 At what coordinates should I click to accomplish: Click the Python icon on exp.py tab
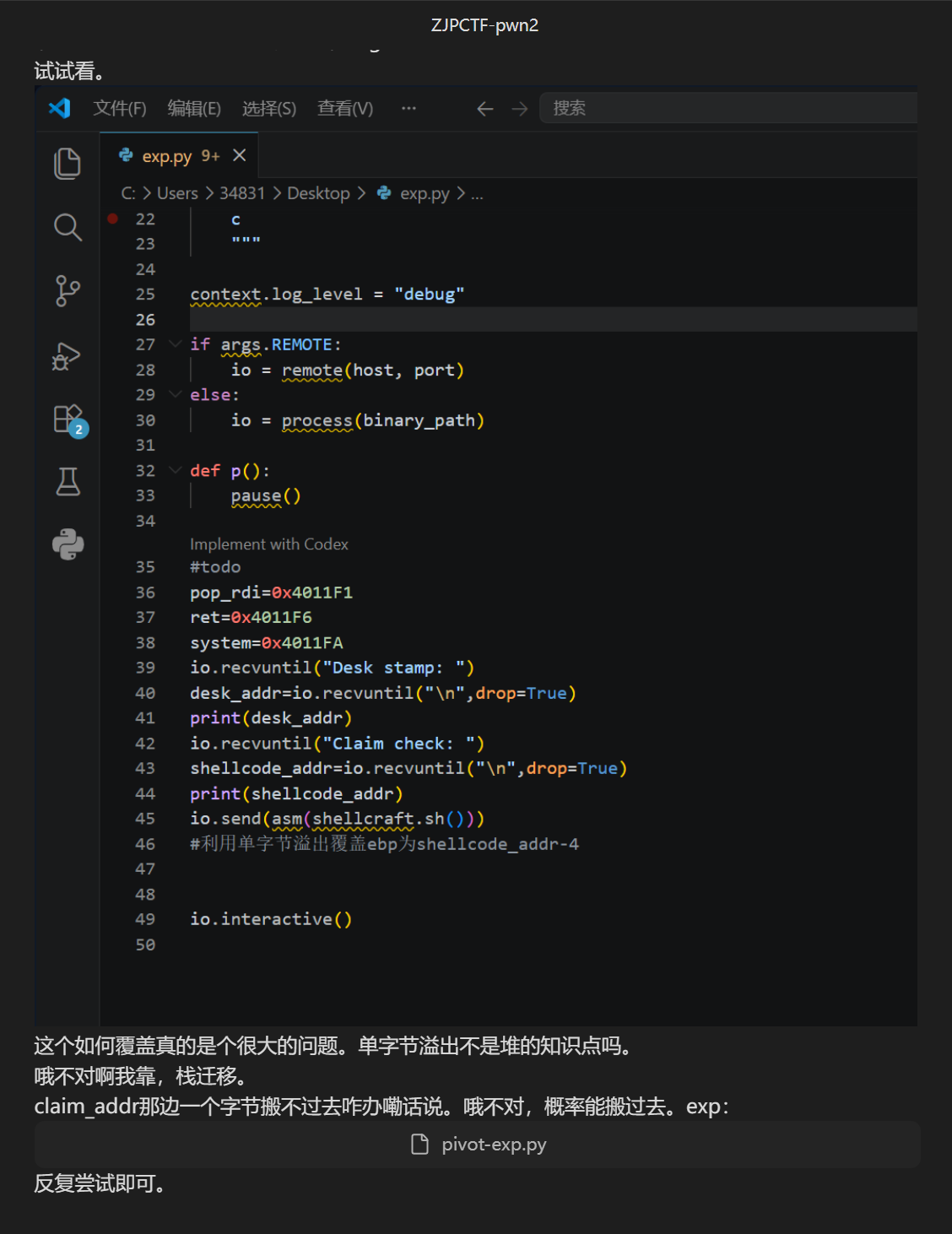[x=126, y=155]
